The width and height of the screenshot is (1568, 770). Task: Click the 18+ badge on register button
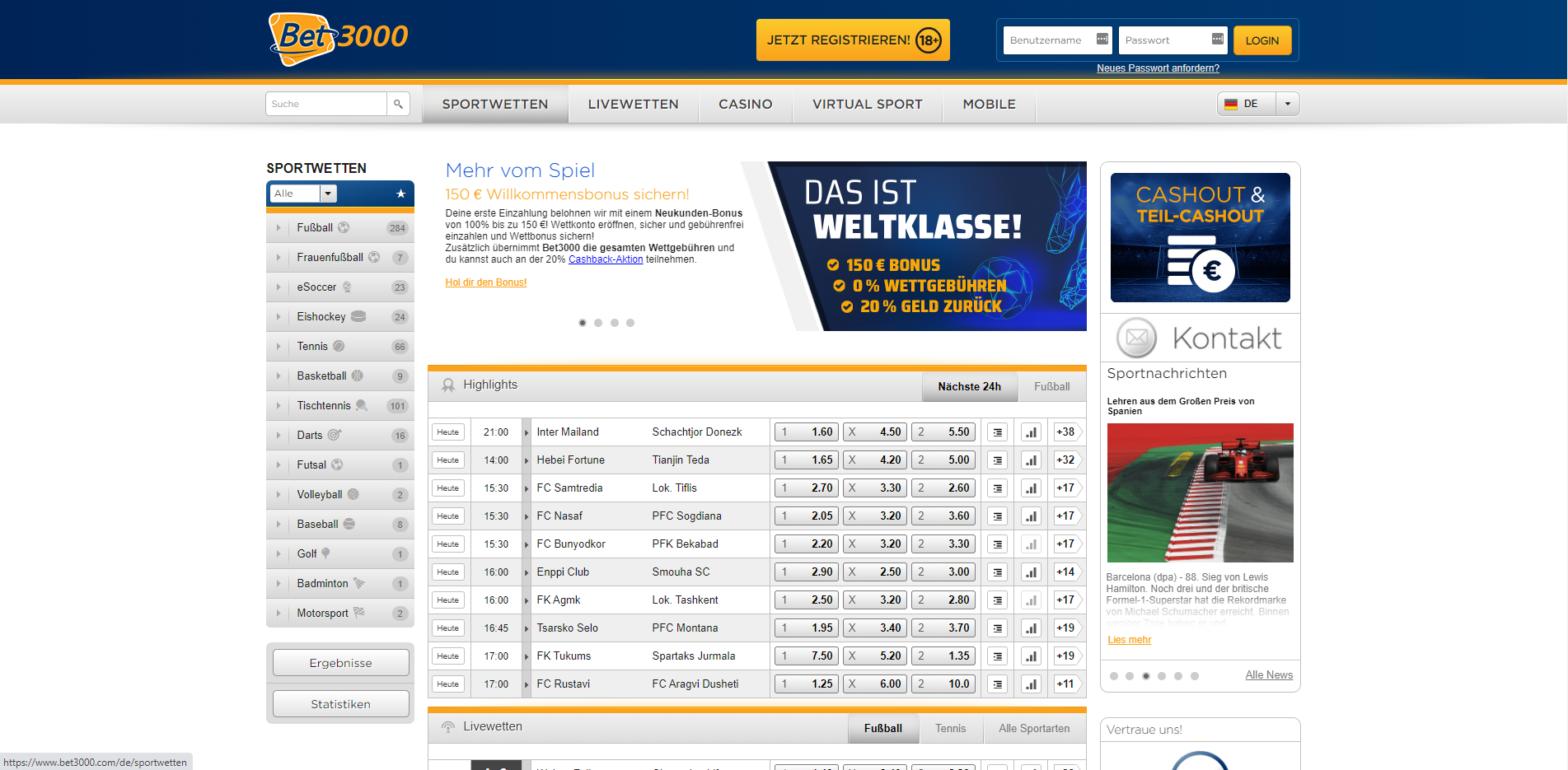[929, 40]
